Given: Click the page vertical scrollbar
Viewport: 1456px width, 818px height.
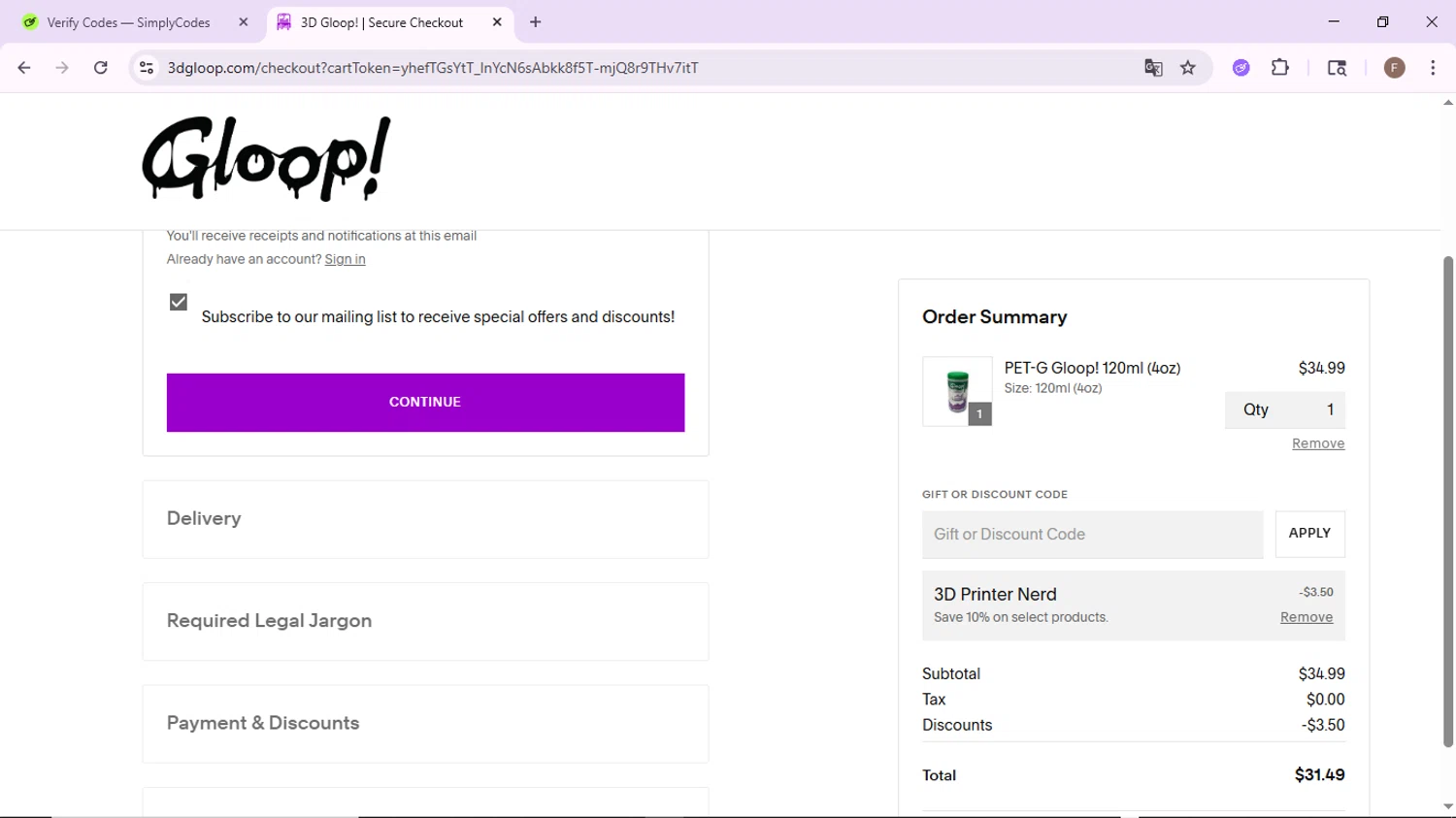Looking at the screenshot, I should coord(1448,500).
